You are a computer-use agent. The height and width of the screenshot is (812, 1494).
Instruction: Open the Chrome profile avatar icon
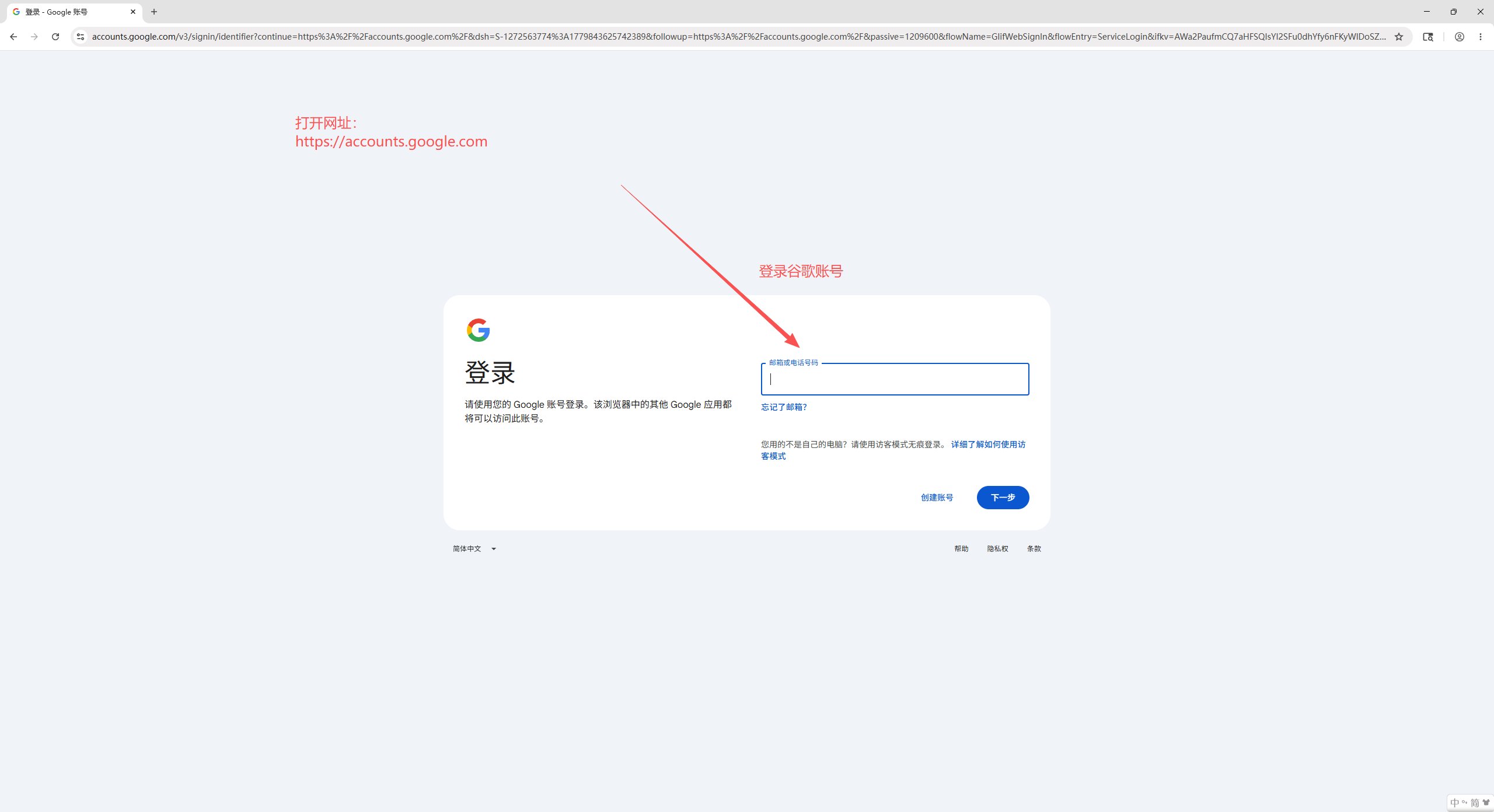1460,37
